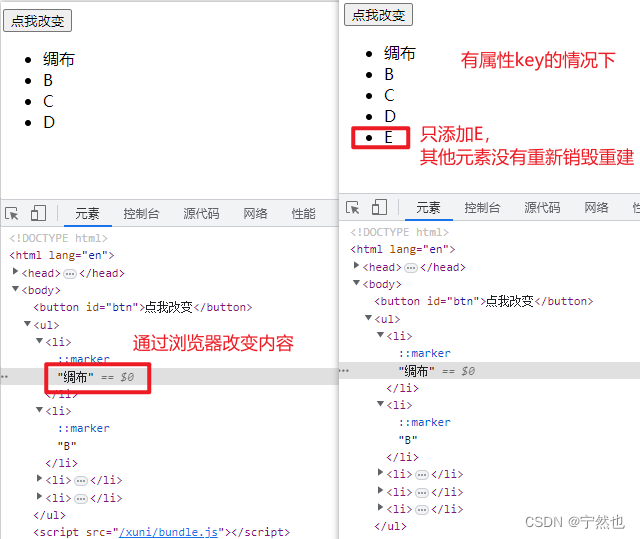
Task: Open the 控制台 tab in left DevTools
Action: pos(141,213)
